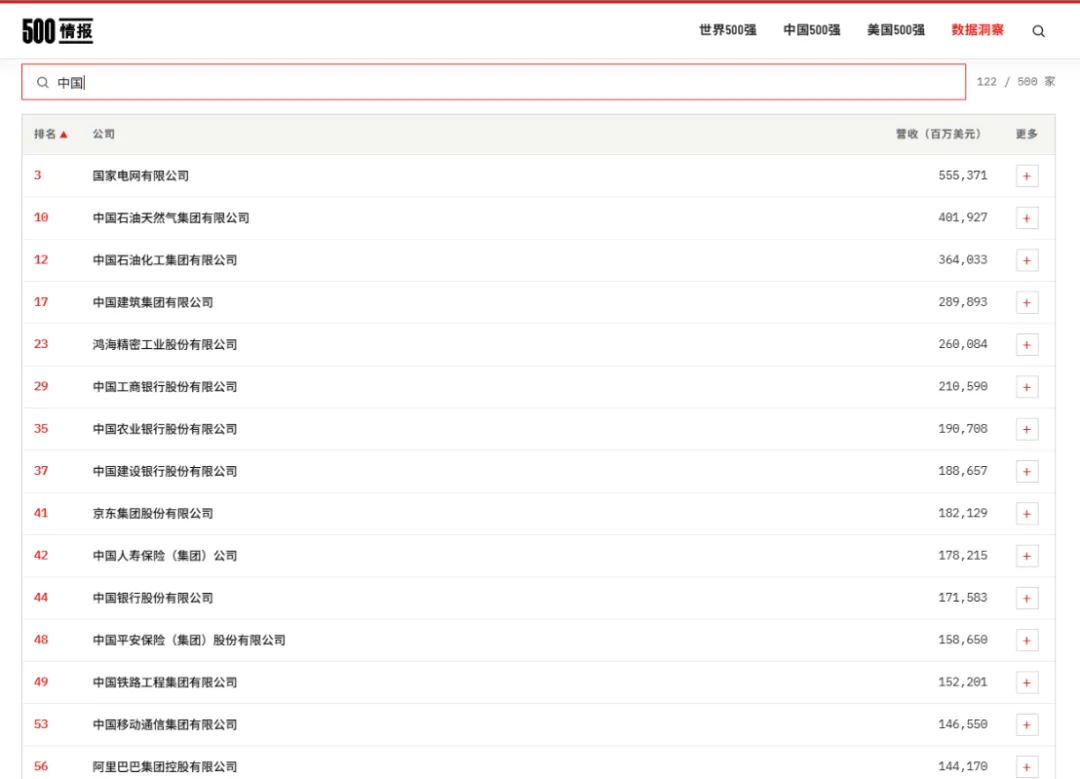Expand the 鸿海精密工业股份有限公司 row
The image size is (1080, 779).
tap(1027, 345)
